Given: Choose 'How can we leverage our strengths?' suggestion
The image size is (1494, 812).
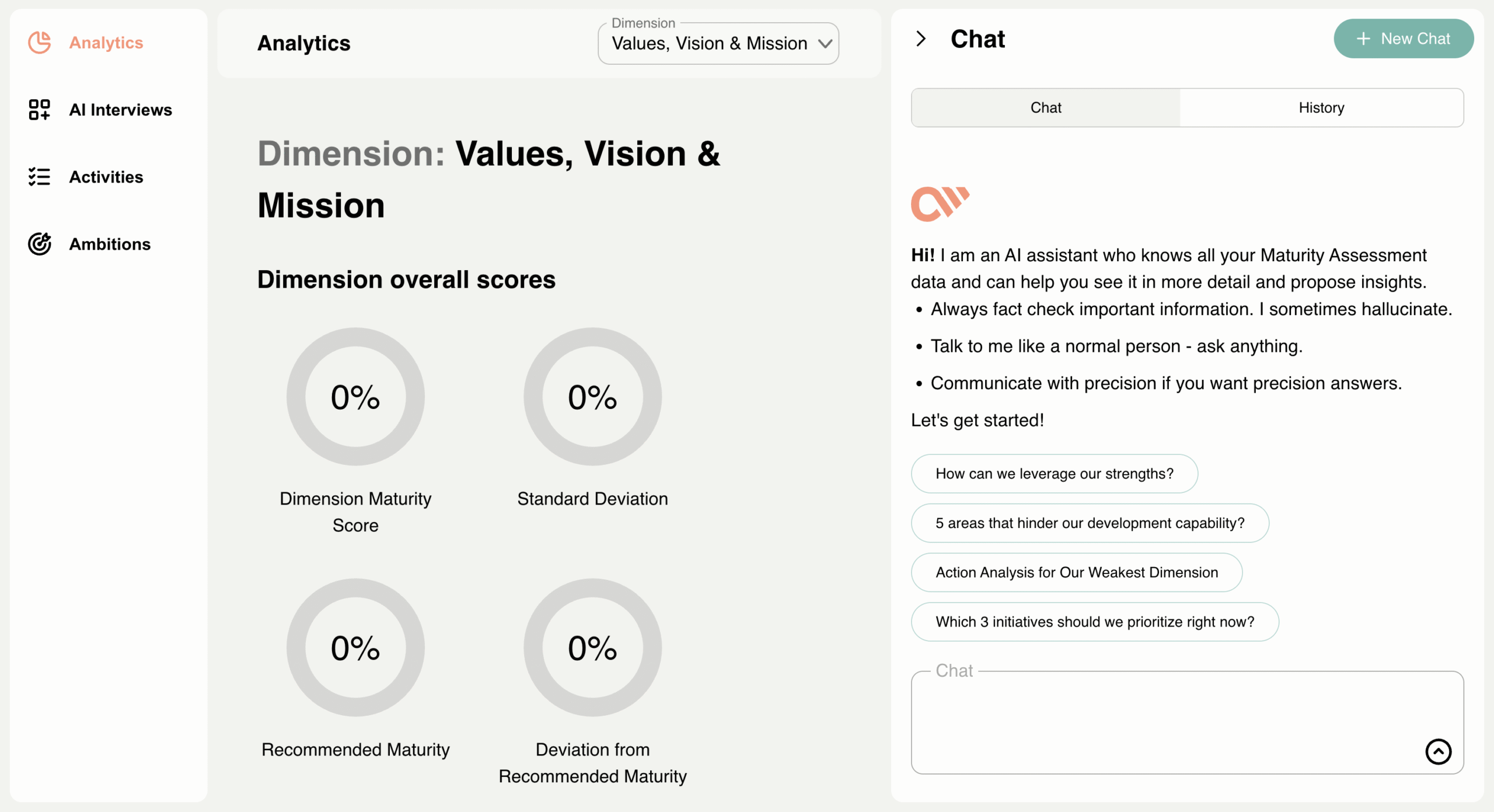Looking at the screenshot, I should pos(1054,474).
